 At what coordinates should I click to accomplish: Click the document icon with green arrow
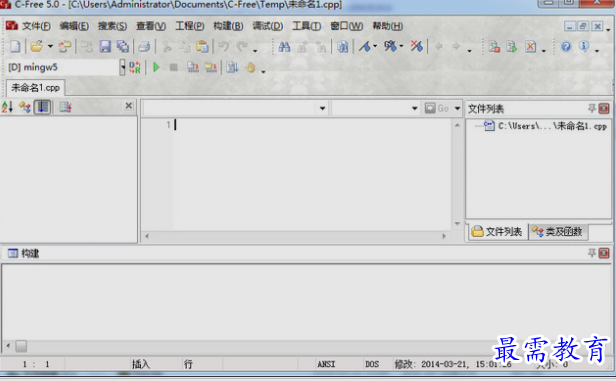pos(512,47)
